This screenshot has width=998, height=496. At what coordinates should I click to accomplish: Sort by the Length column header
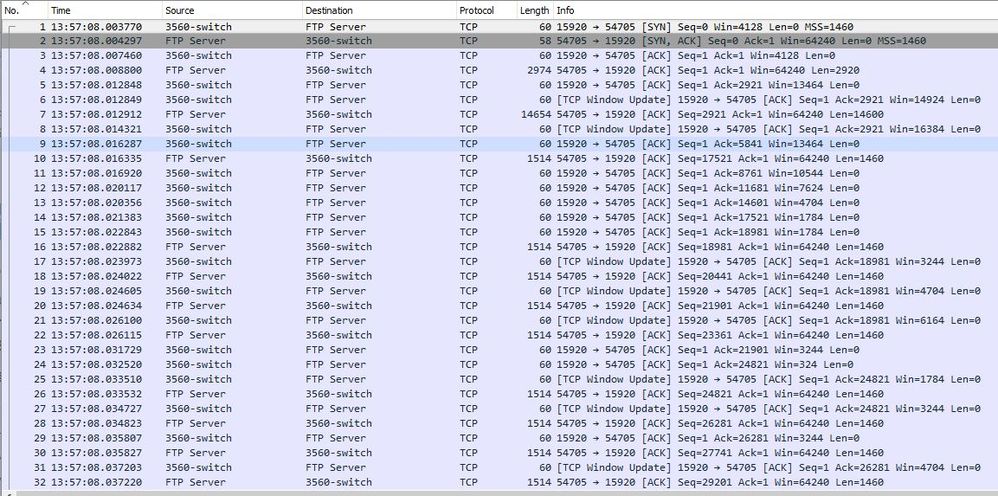coord(535,10)
